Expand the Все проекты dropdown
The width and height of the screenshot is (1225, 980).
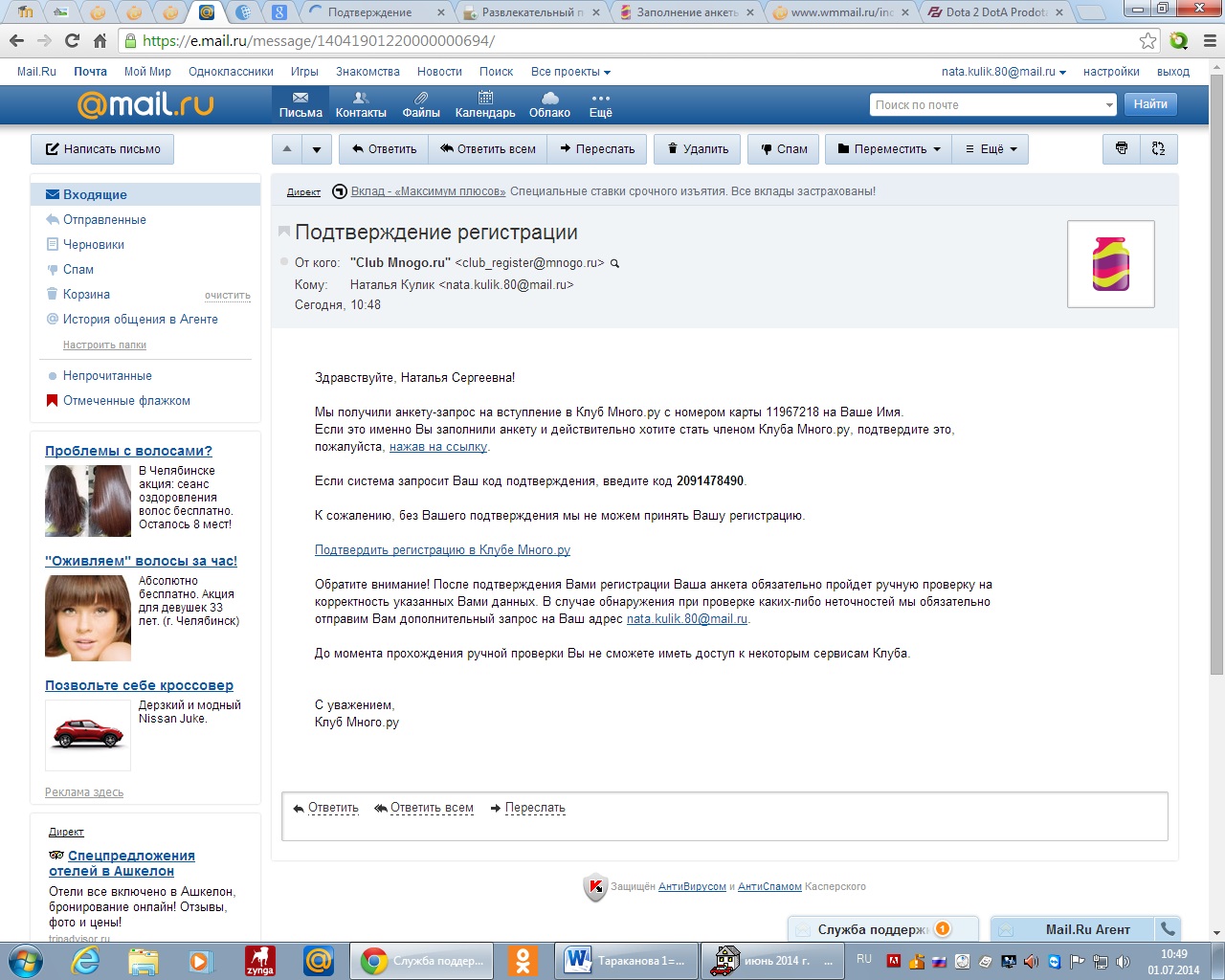570,72
